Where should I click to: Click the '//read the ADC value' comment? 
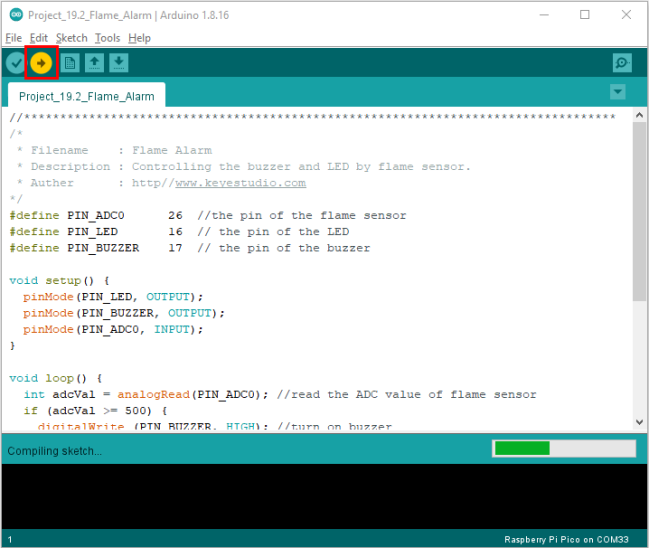[406, 394]
